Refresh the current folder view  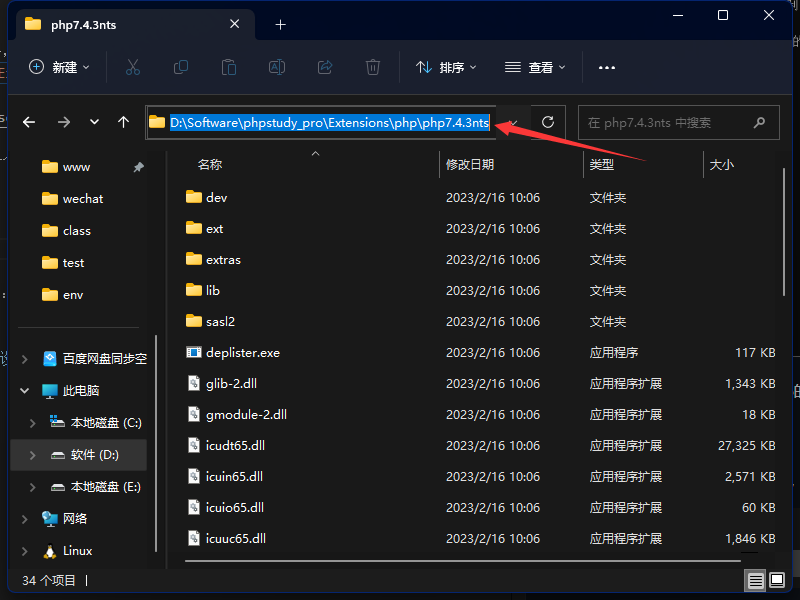(x=548, y=122)
